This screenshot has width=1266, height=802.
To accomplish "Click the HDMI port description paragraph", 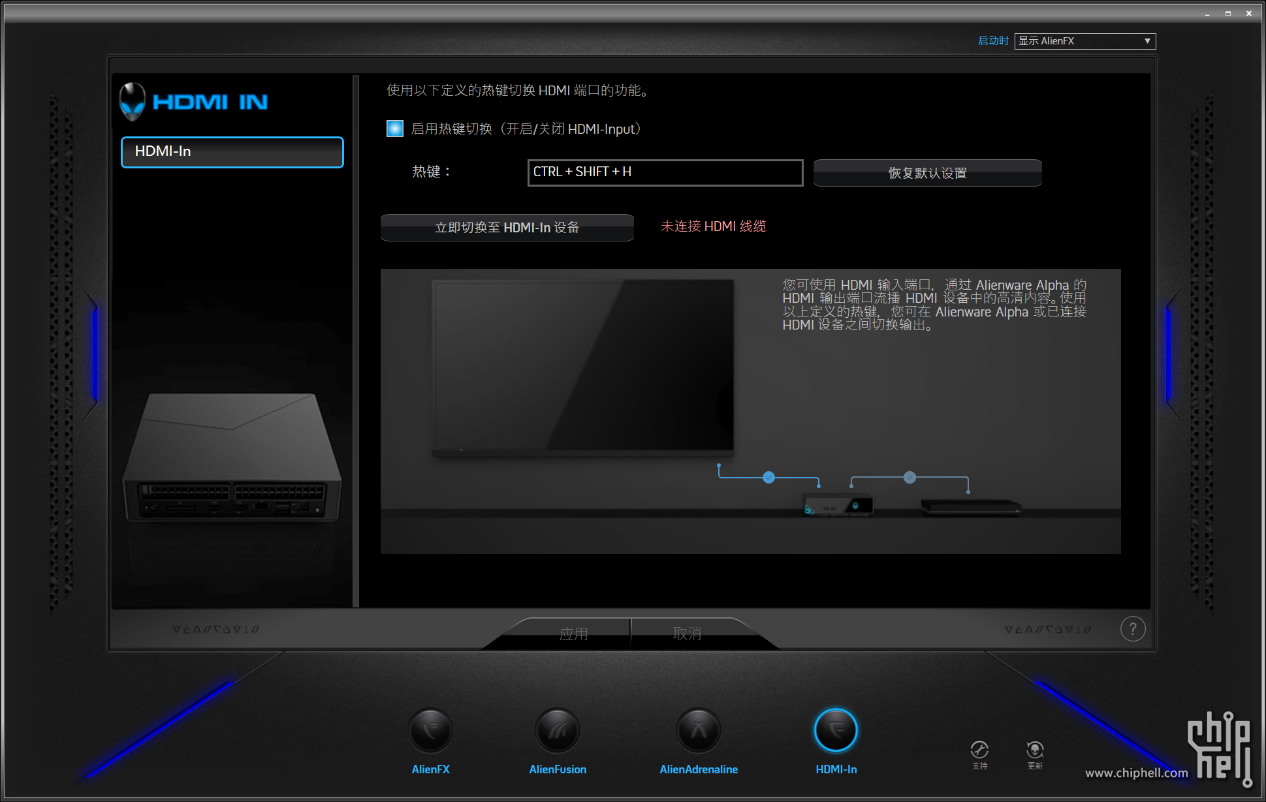I will tap(934, 305).
